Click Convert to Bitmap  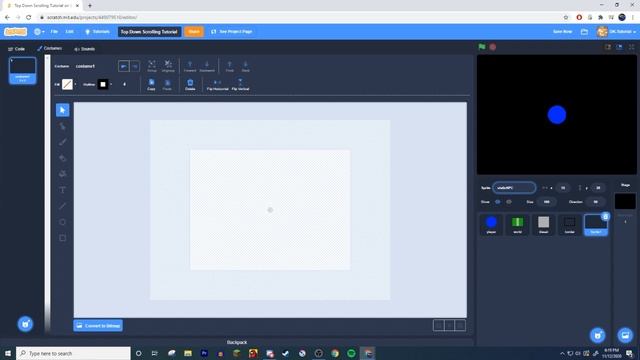(98, 325)
